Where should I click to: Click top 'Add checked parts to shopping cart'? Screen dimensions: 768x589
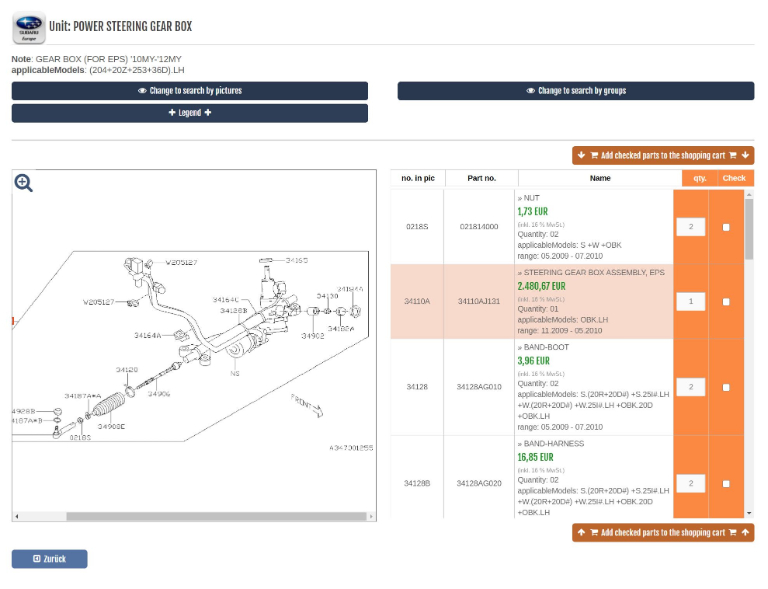[x=663, y=155]
